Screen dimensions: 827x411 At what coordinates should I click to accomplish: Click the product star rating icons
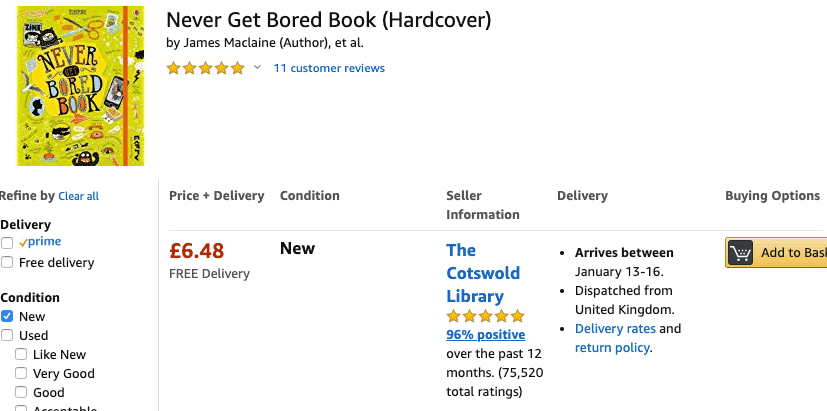coord(206,68)
